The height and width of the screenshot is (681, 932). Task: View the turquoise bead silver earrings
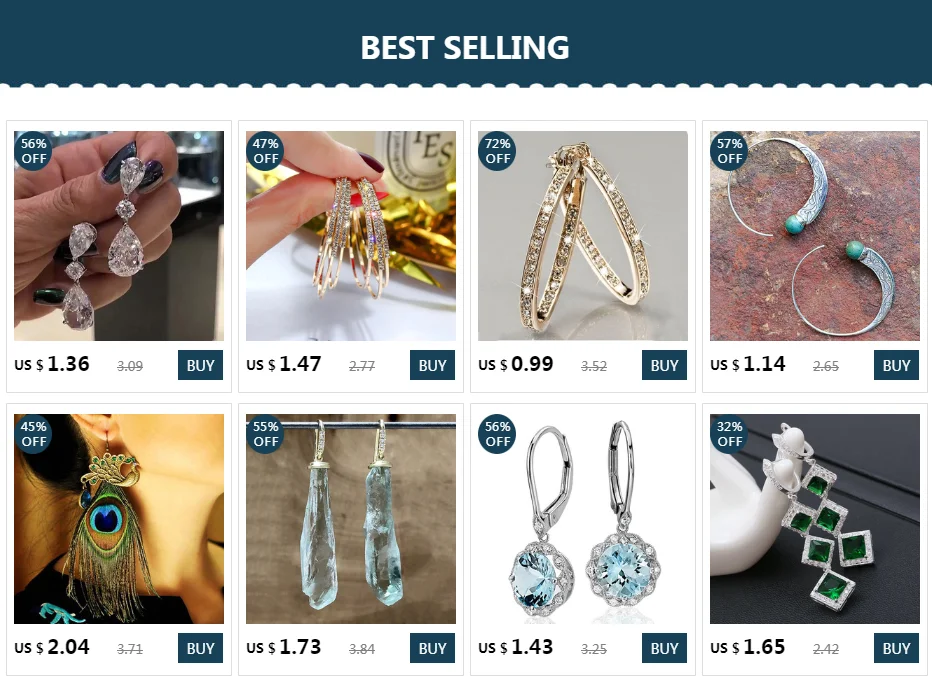point(814,236)
